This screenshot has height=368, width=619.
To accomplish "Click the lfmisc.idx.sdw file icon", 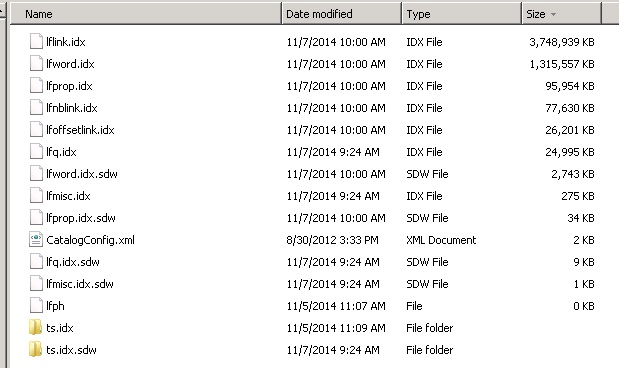I will (x=36, y=284).
